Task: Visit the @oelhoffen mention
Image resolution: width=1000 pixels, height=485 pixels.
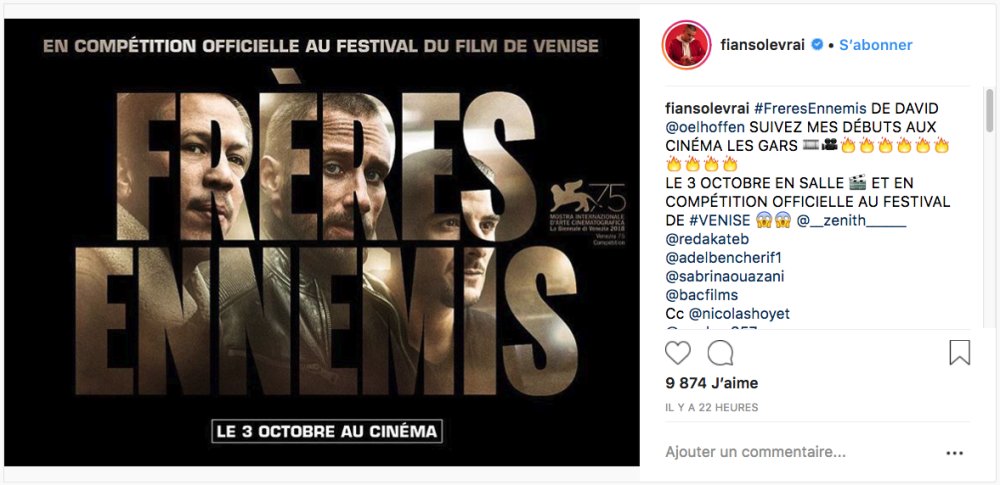Action: pyautogui.click(x=705, y=127)
